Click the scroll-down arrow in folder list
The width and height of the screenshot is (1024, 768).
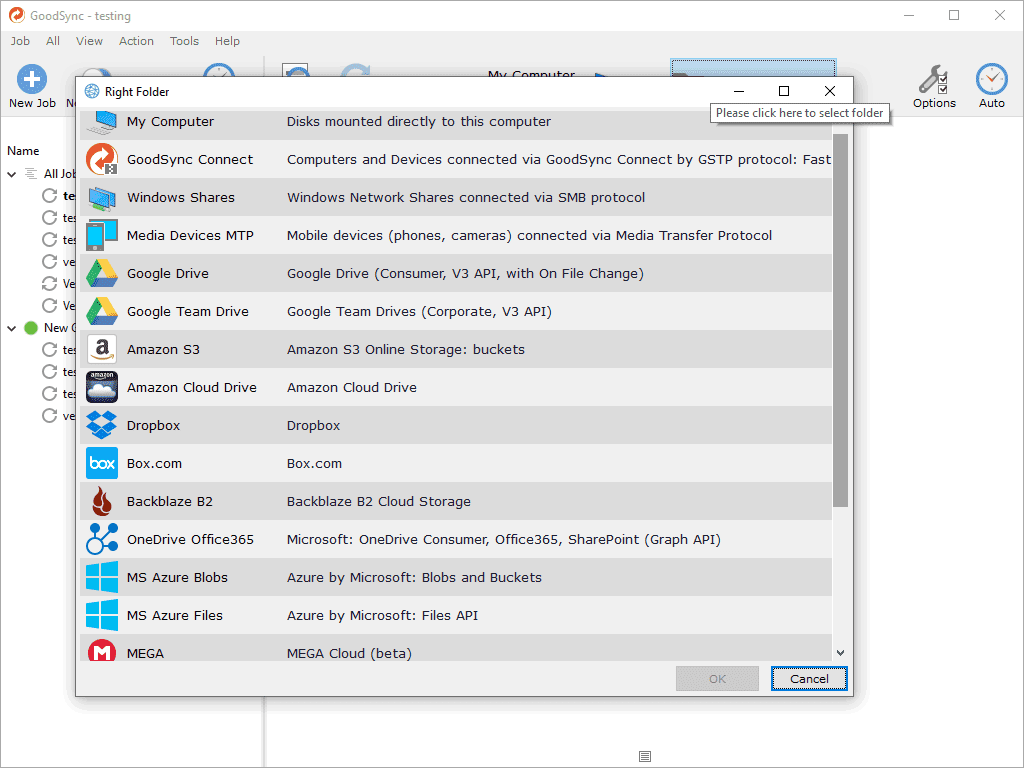tap(840, 652)
